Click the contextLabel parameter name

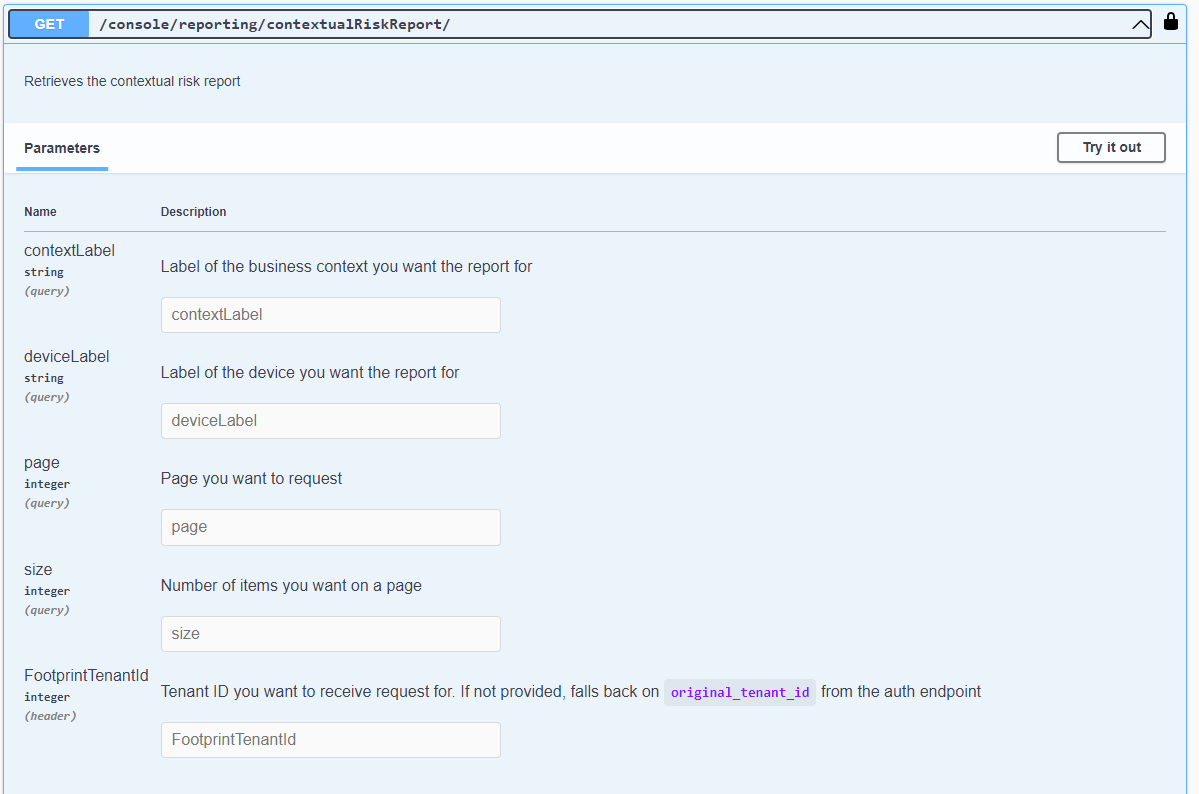69,251
